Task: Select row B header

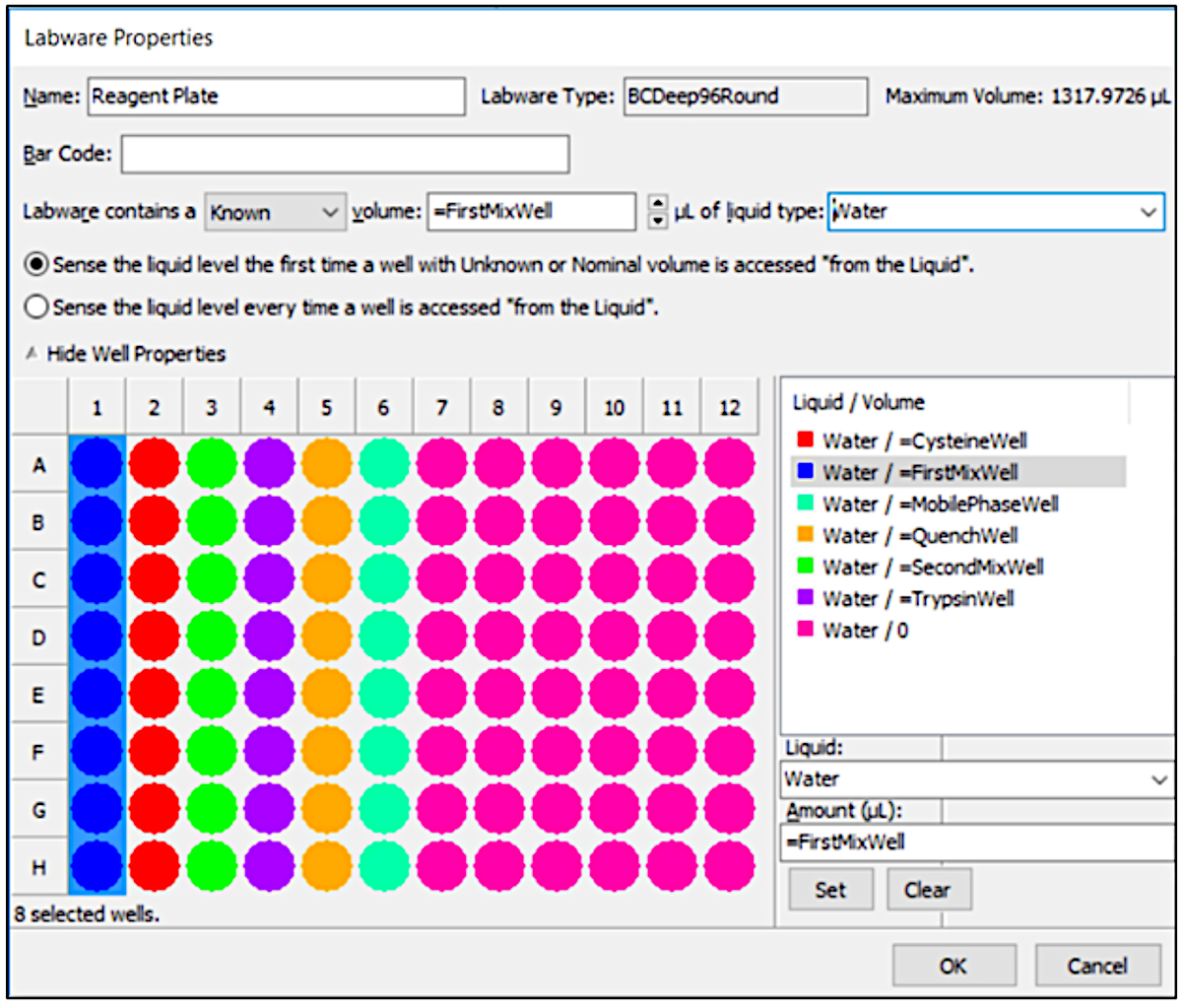Action: point(38,522)
